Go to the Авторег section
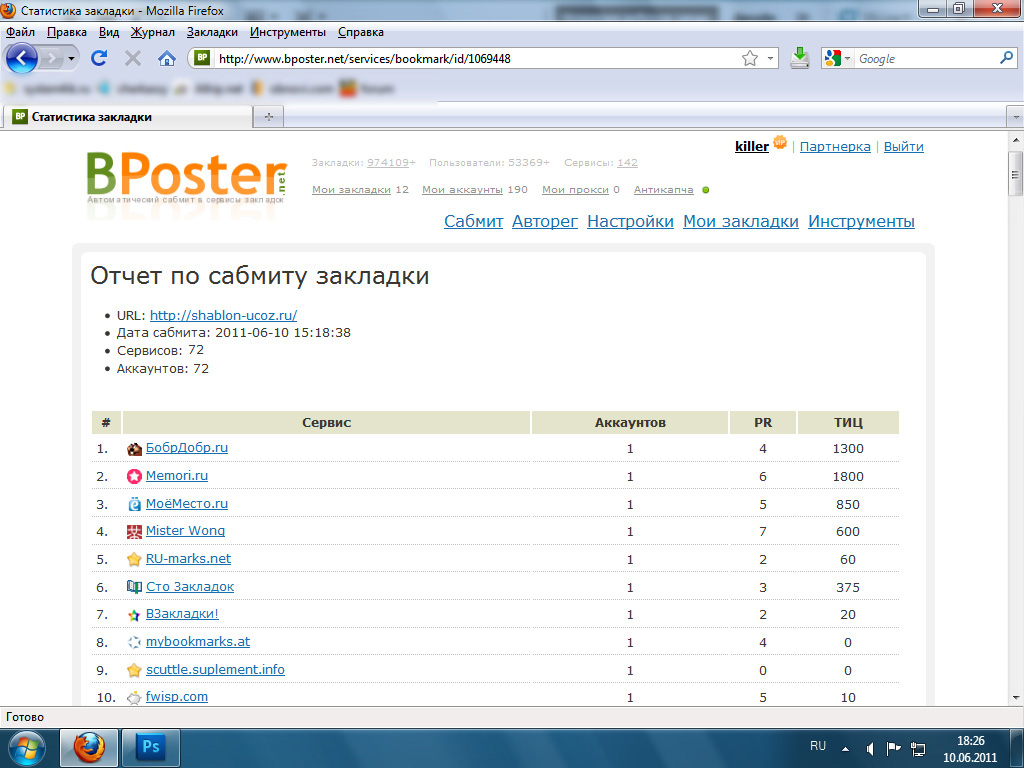This screenshot has width=1024, height=768. click(545, 221)
